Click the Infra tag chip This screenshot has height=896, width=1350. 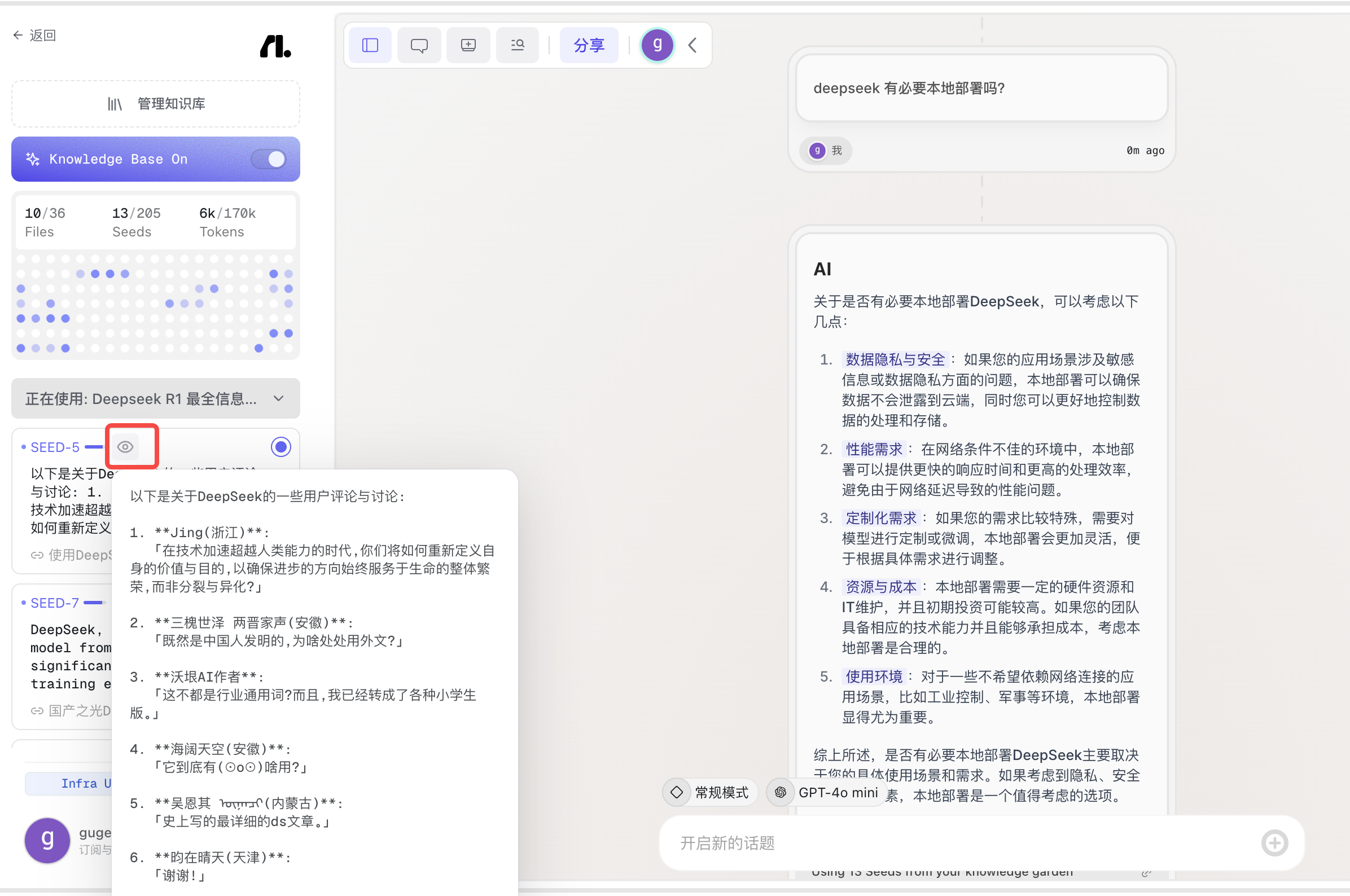point(69,783)
